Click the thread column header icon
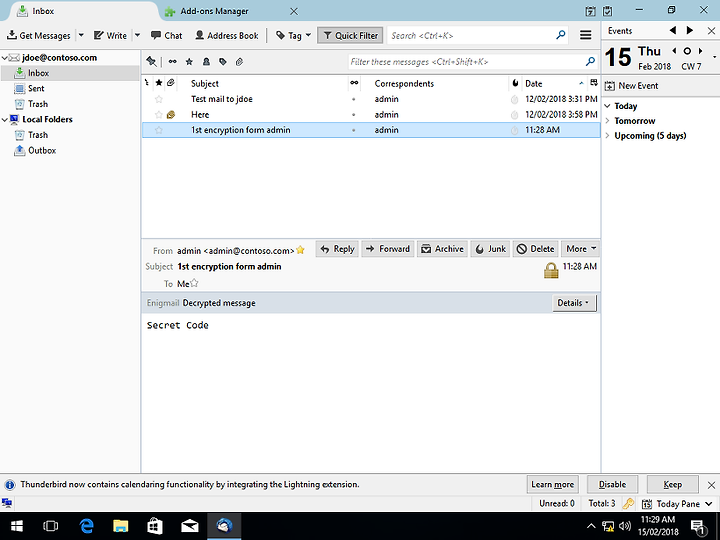 point(147,83)
